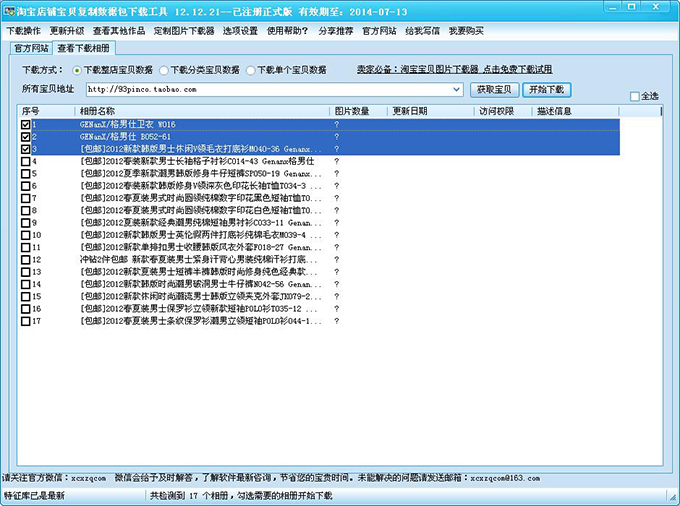Switch to the 查看下载相册 tab
The image size is (680, 506).
click(x=85, y=48)
